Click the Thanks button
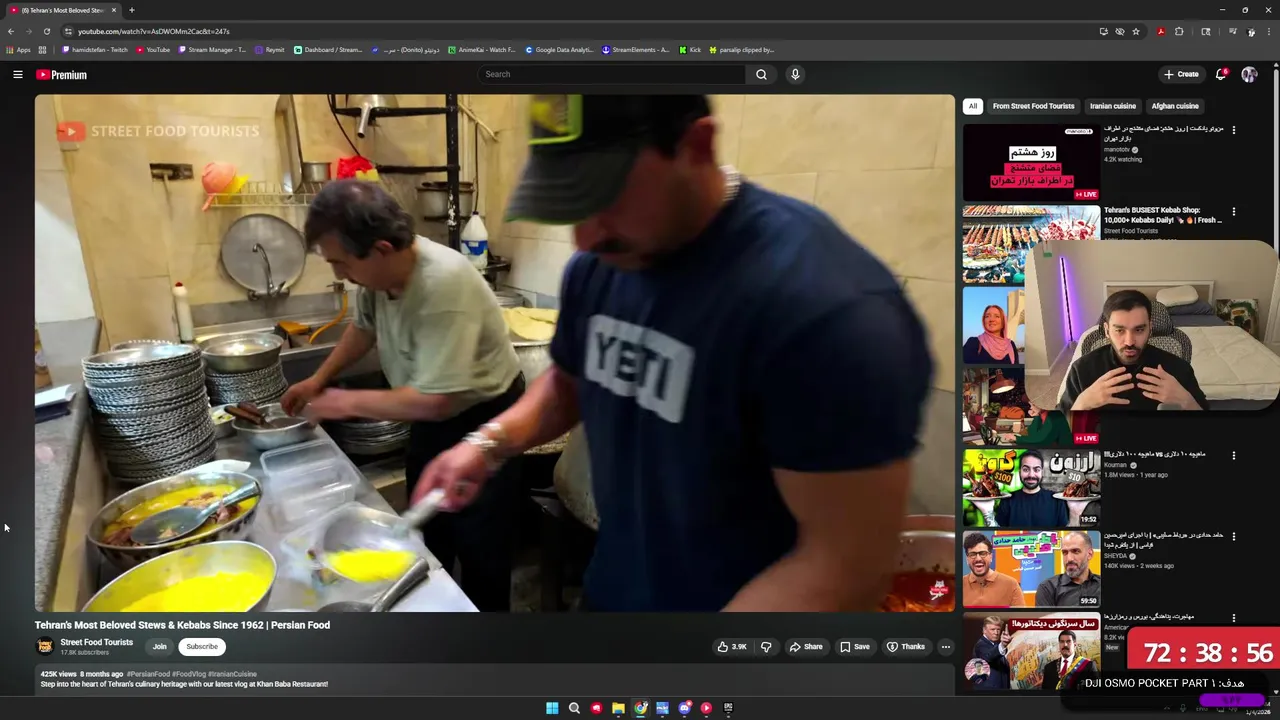The height and width of the screenshot is (720, 1280). (x=906, y=647)
